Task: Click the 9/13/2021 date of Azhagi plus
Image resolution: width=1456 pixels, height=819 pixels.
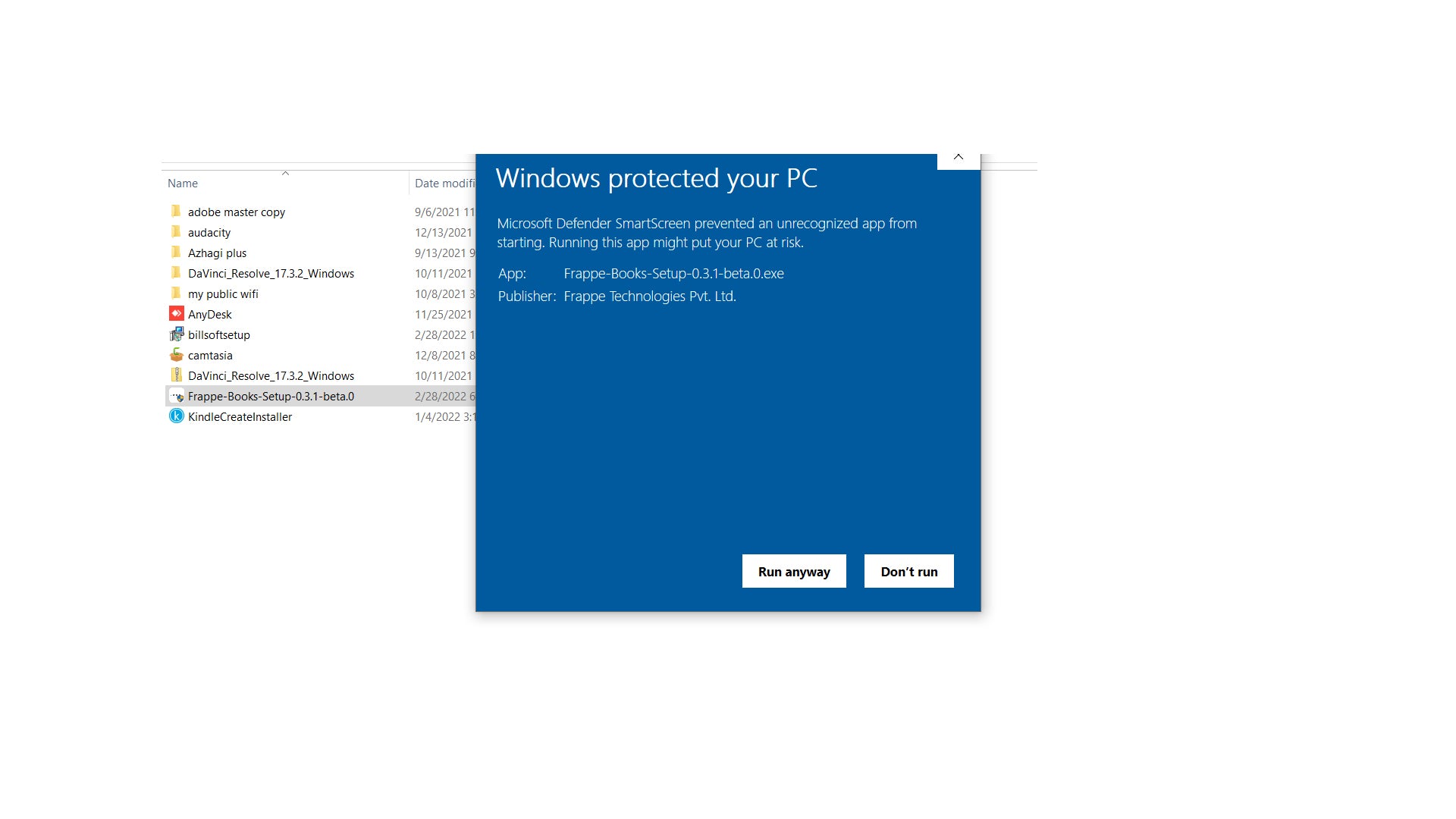Action: point(445,253)
